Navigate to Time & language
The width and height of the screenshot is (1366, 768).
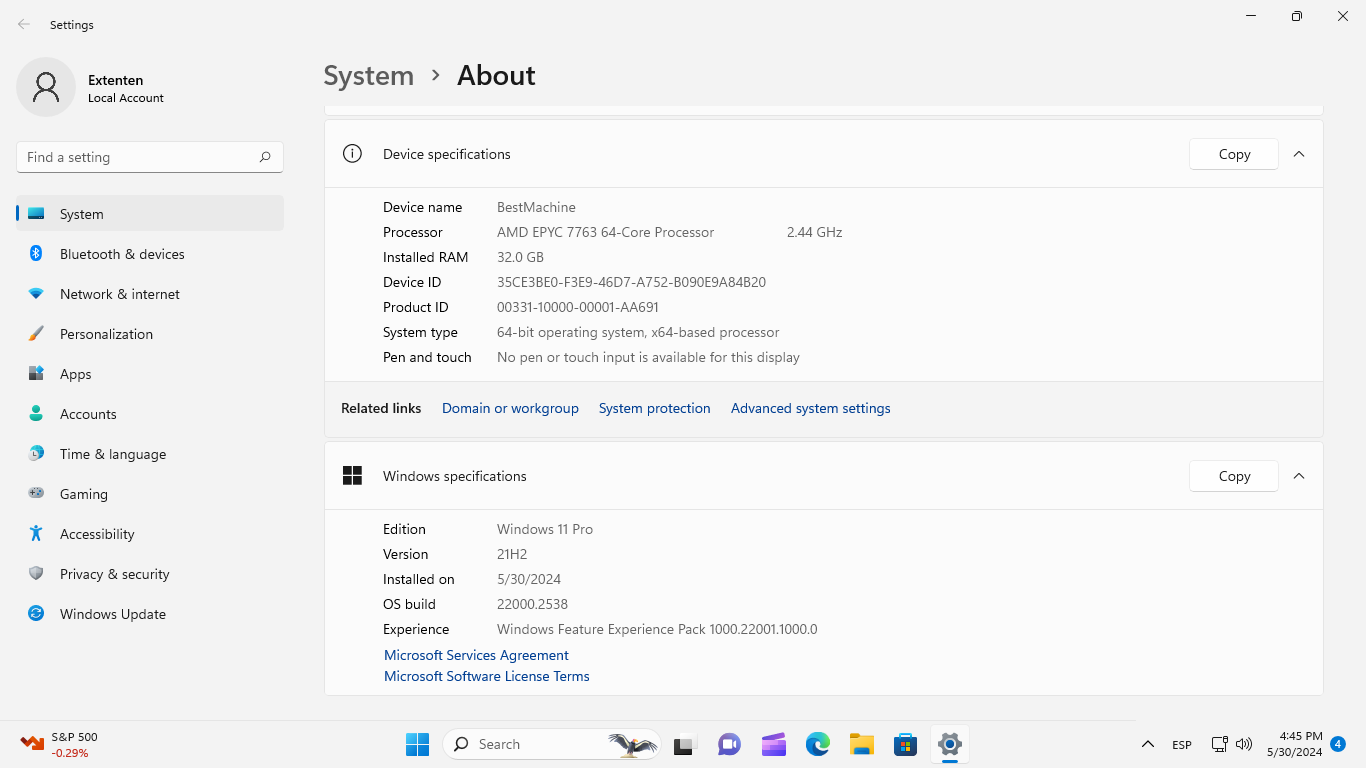click(x=112, y=454)
